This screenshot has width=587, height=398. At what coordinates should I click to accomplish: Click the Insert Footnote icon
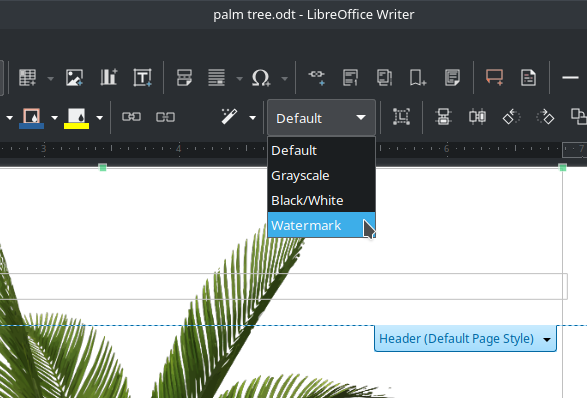click(x=350, y=78)
